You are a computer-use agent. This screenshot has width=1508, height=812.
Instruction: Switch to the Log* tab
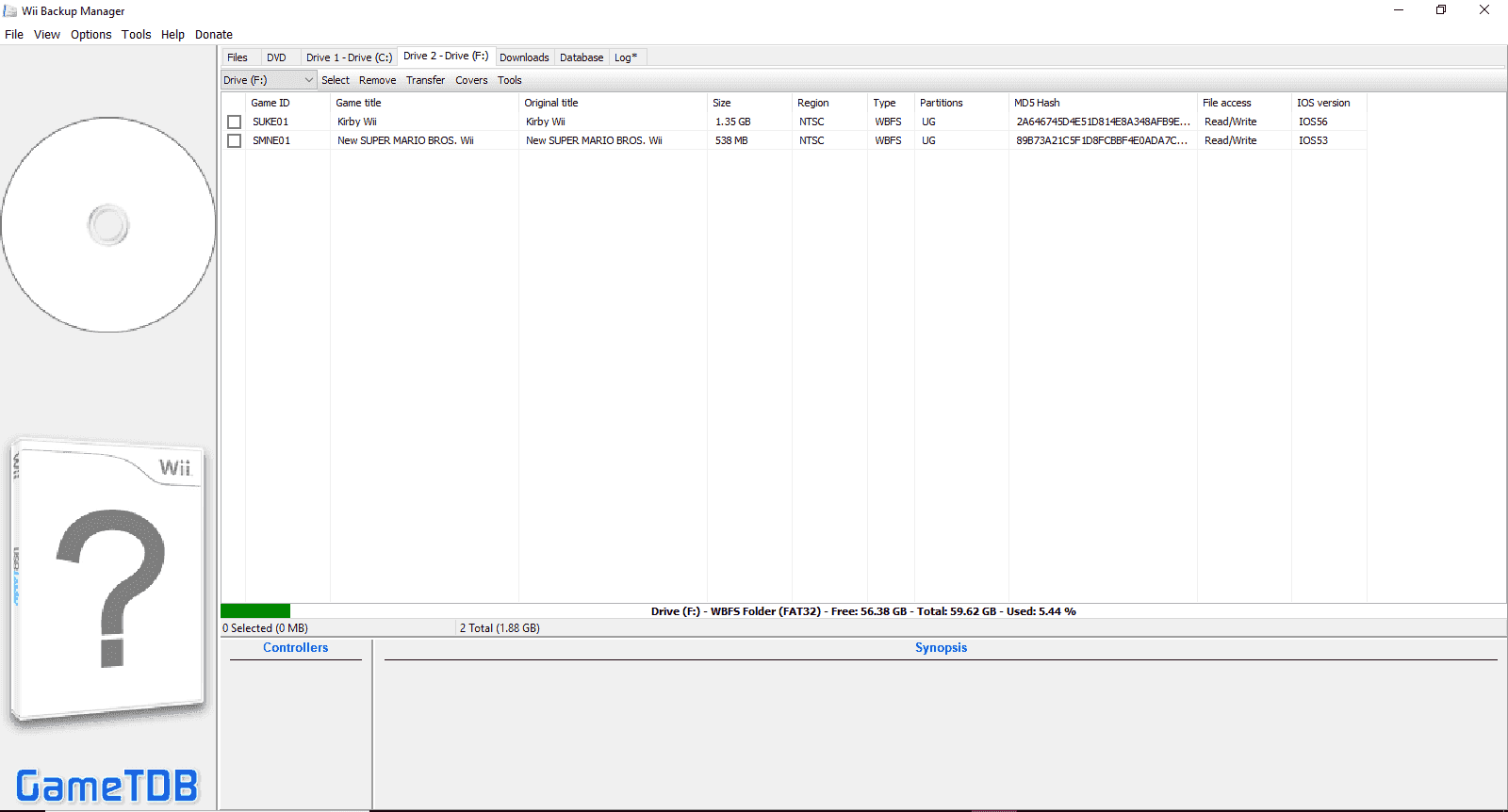coord(626,57)
